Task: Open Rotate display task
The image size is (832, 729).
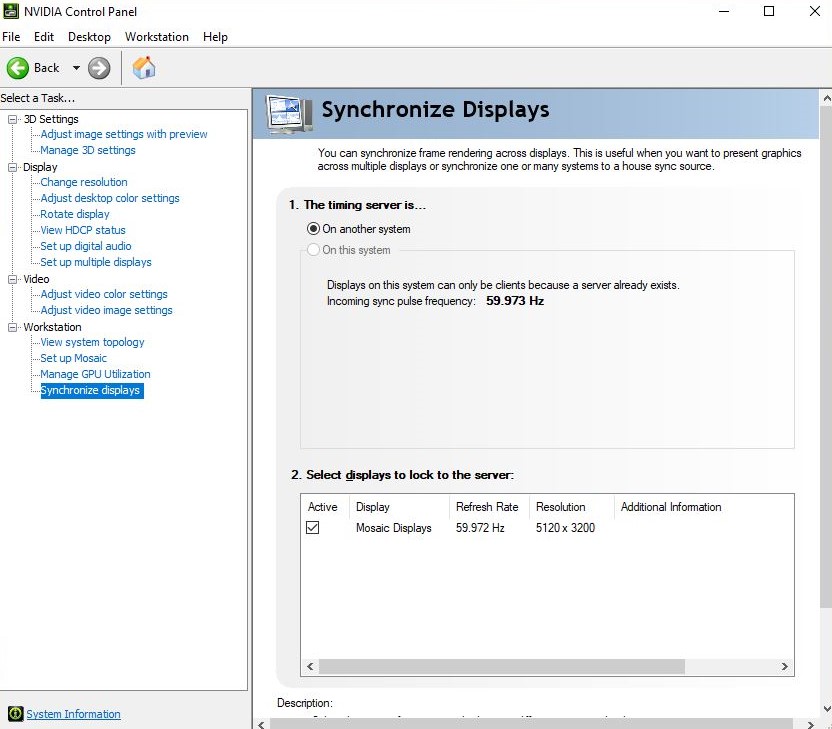Action: click(75, 214)
